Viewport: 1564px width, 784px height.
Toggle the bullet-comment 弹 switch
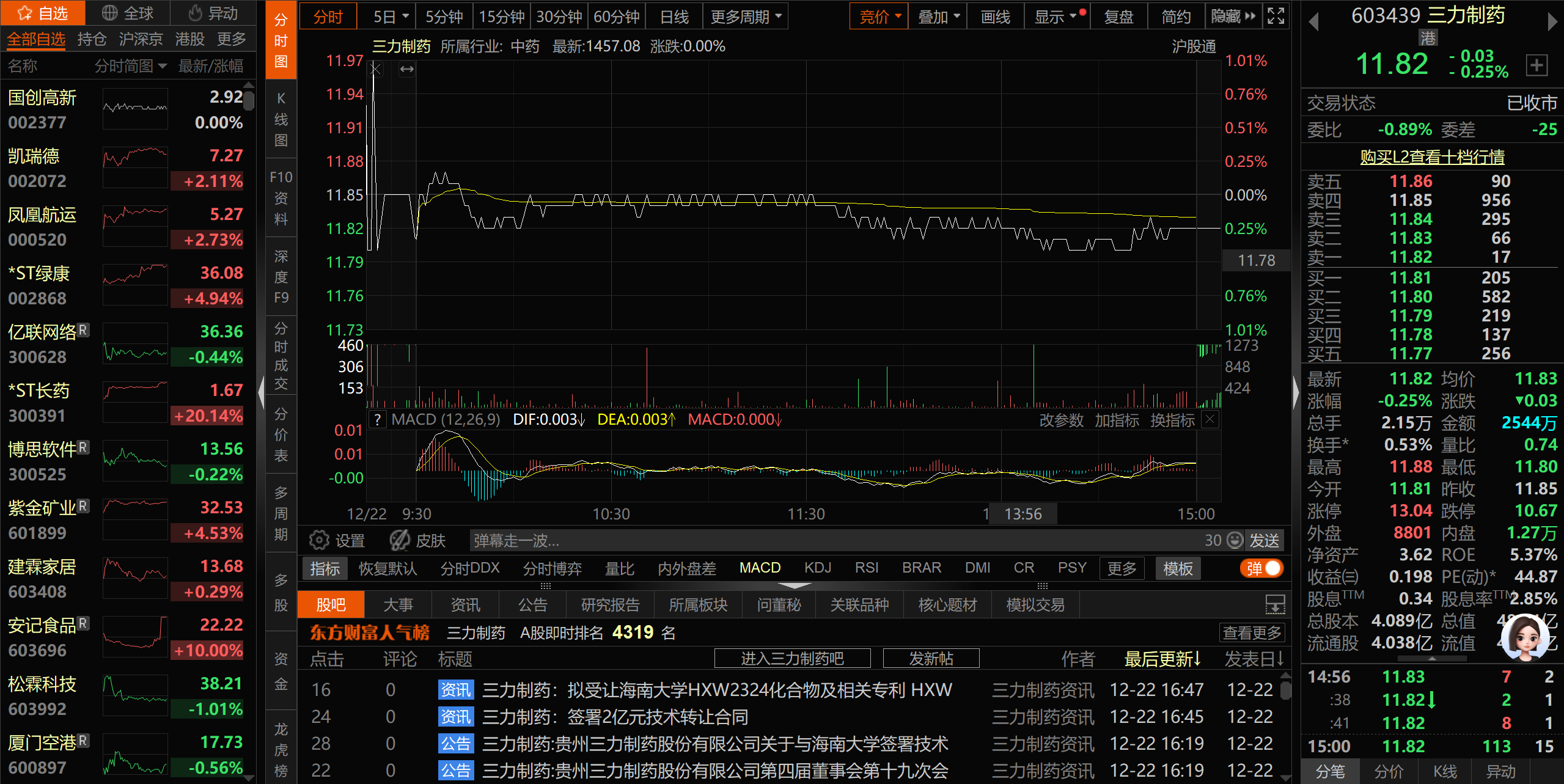(1263, 568)
